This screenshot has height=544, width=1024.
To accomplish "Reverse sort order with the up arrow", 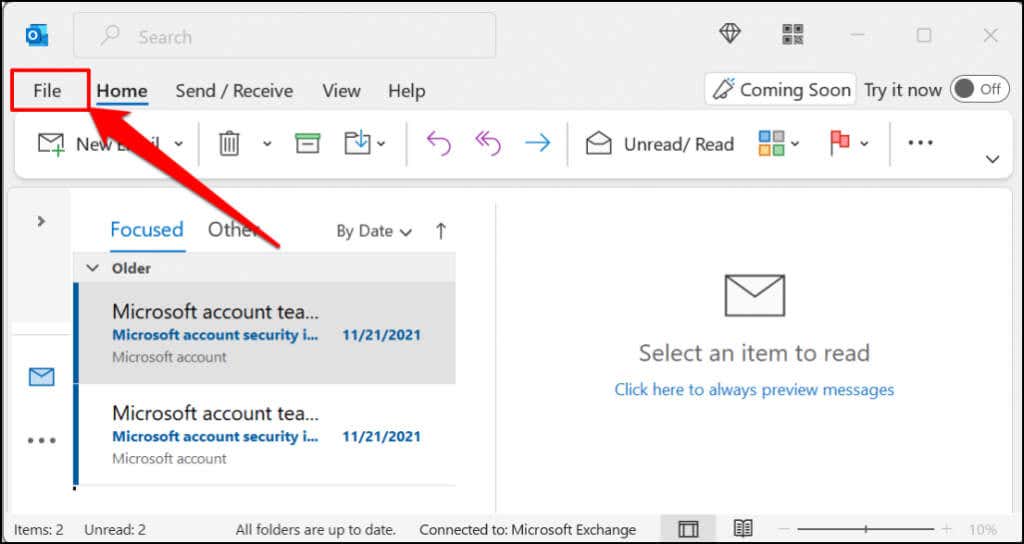I will (441, 231).
